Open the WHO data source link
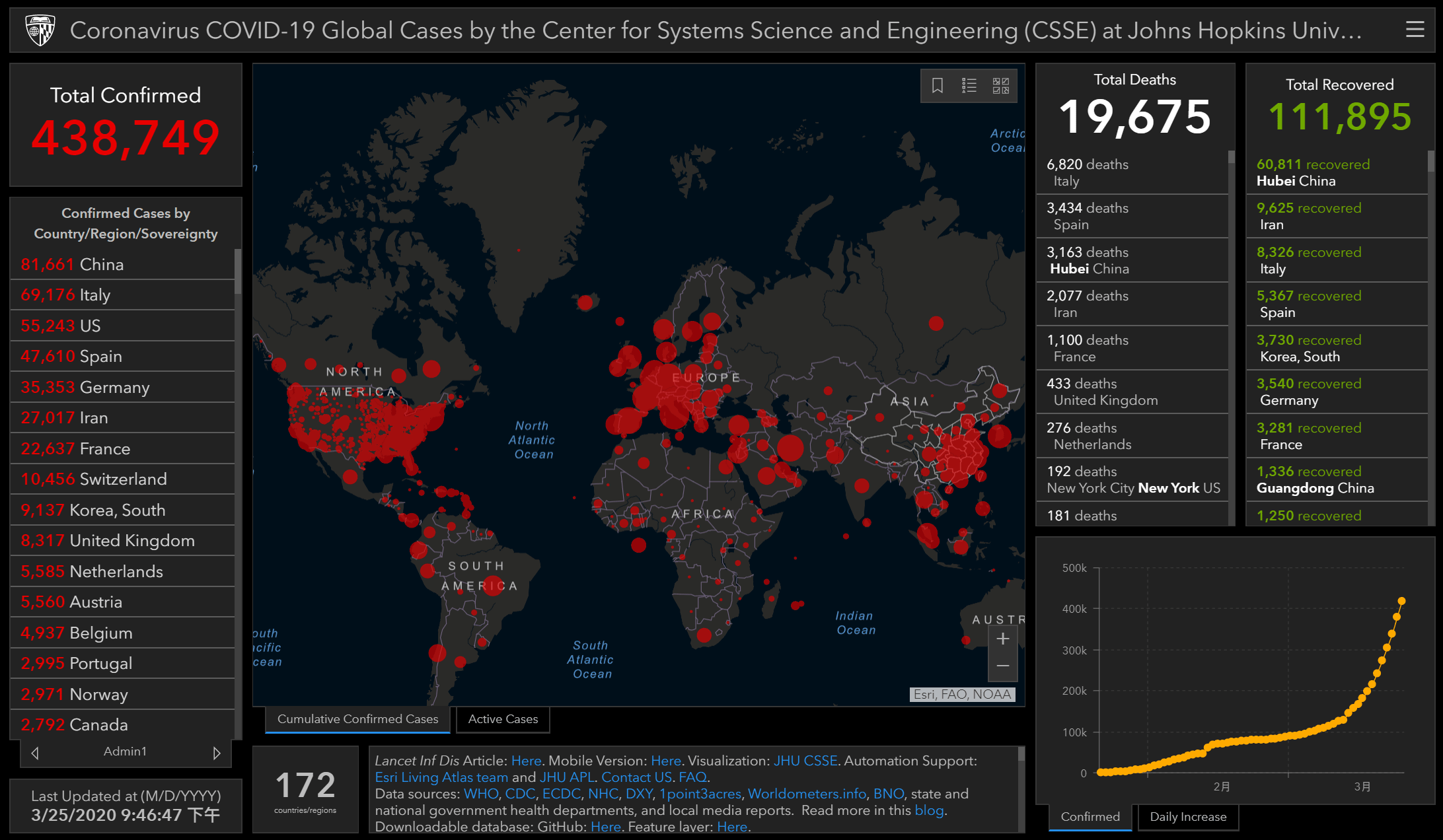This screenshot has width=1443, height=840. pos(480,794)
